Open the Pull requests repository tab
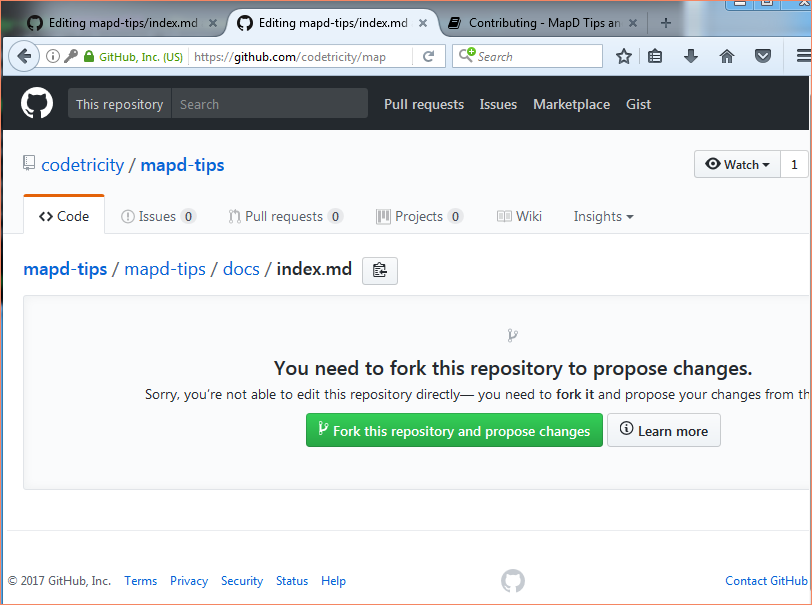The image size is (812, 605). [285, 217]
